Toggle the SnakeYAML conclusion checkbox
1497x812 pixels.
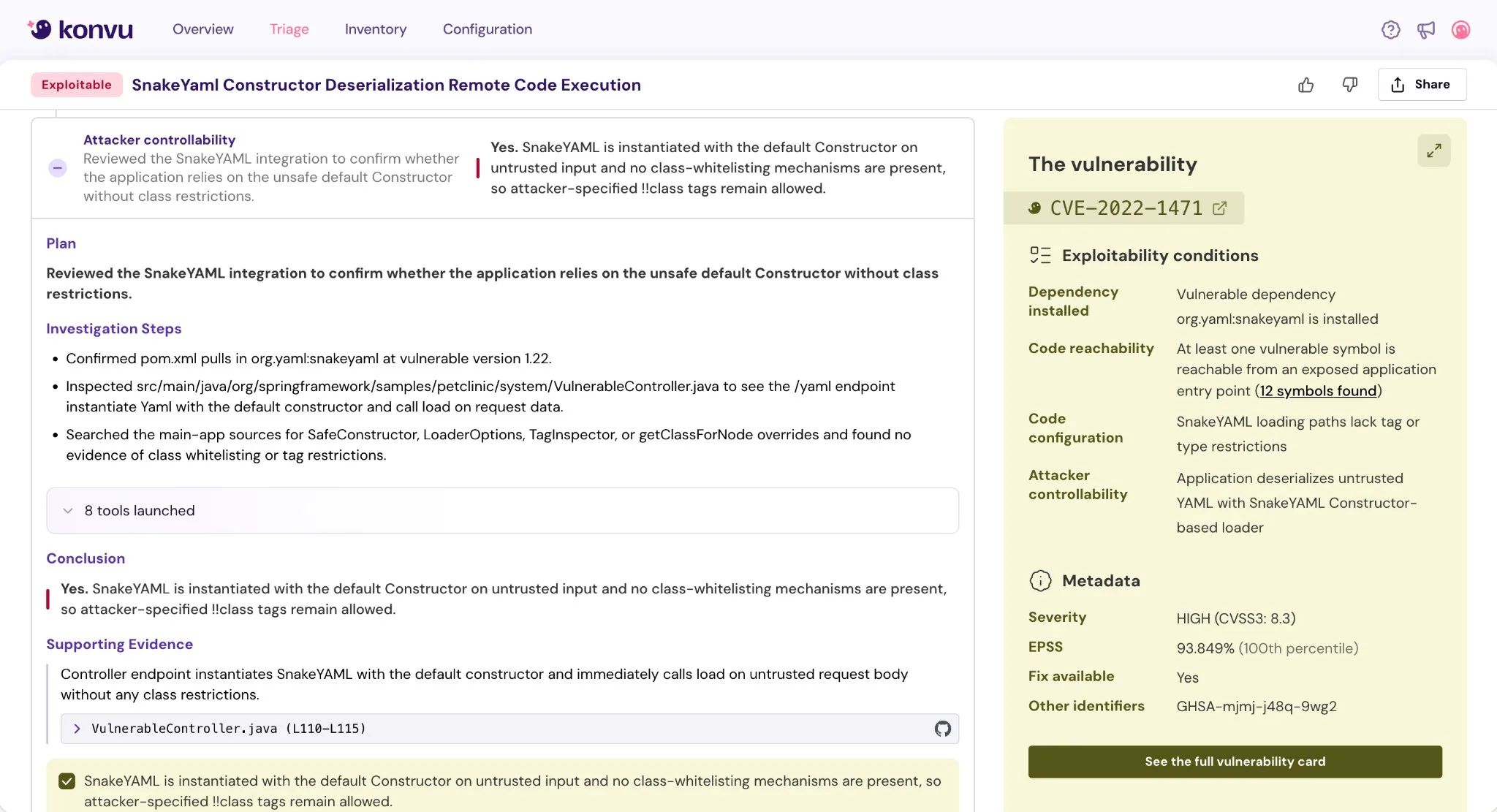click(x=67, y=781)
